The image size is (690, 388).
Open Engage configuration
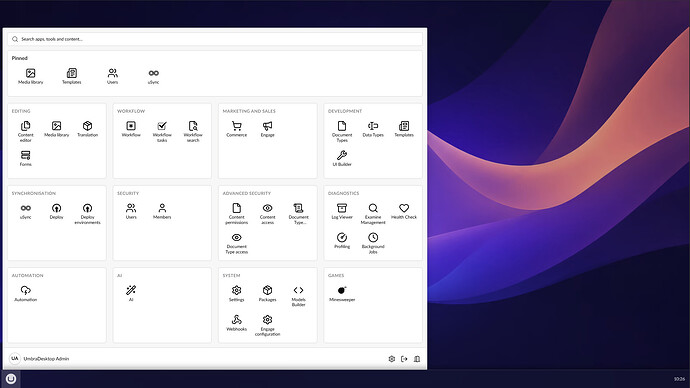(x=268, y=326)
